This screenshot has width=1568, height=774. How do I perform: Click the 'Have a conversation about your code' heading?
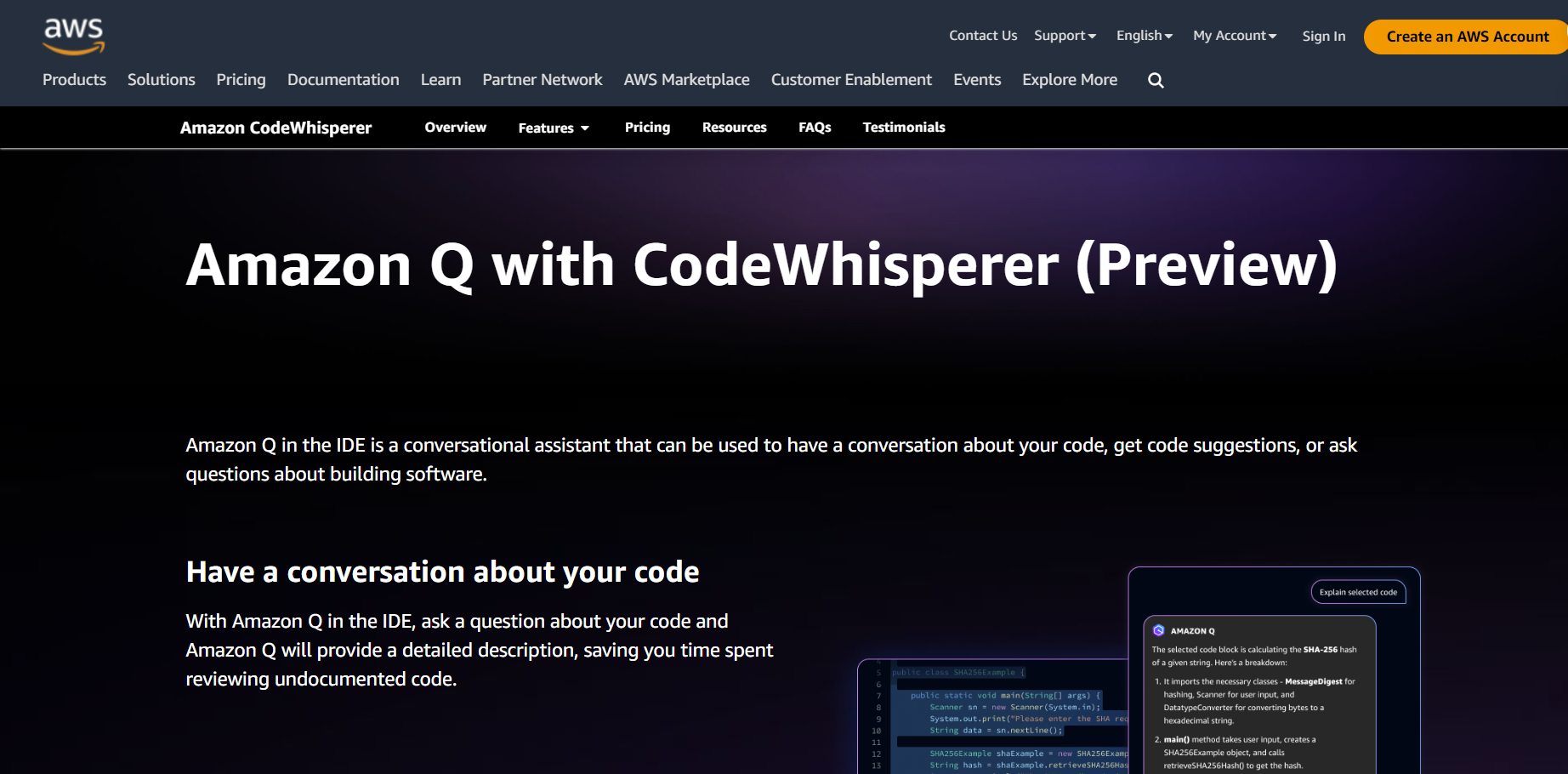pos(442,572)
